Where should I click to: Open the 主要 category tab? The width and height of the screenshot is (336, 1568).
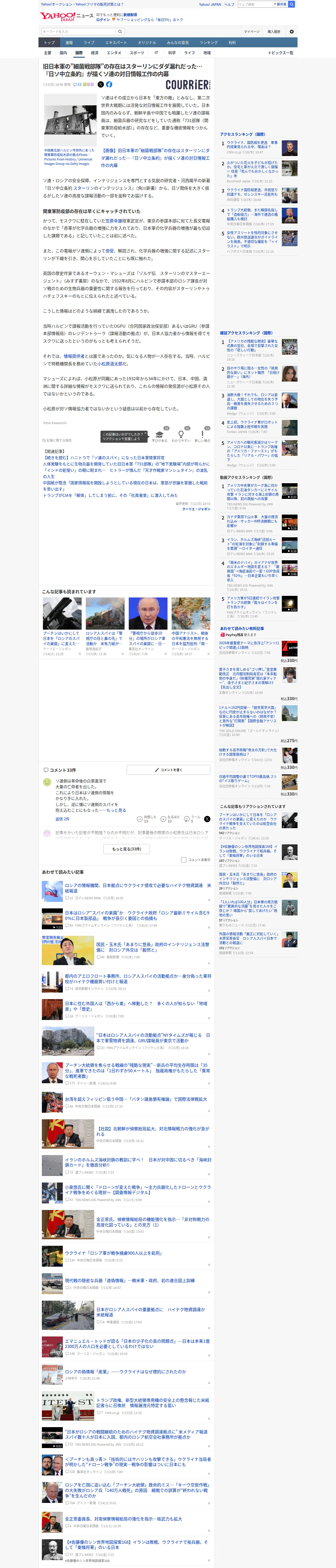coord(48,53)
